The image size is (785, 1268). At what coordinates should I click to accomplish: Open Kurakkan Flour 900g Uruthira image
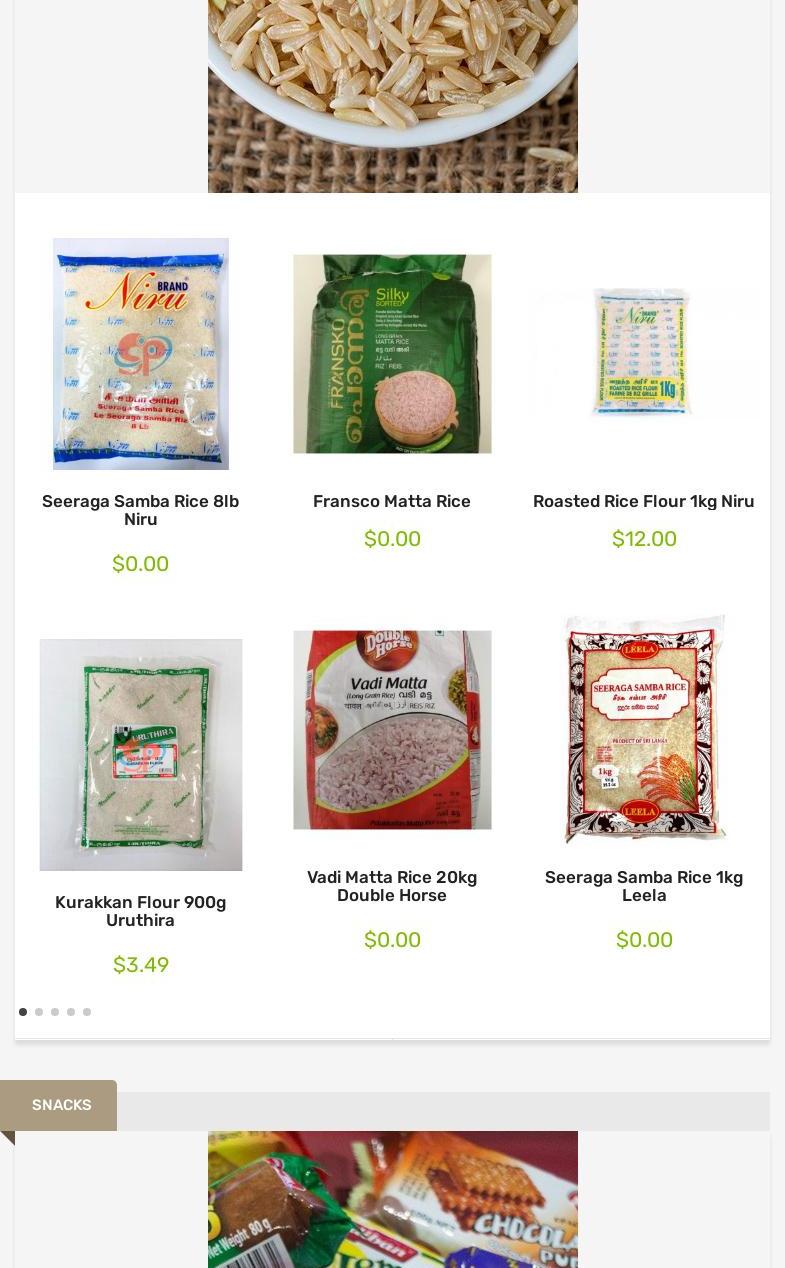(x=141, y=755)
